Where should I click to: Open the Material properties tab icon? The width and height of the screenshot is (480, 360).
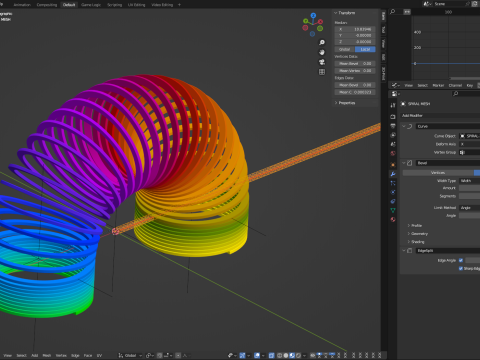393,219
